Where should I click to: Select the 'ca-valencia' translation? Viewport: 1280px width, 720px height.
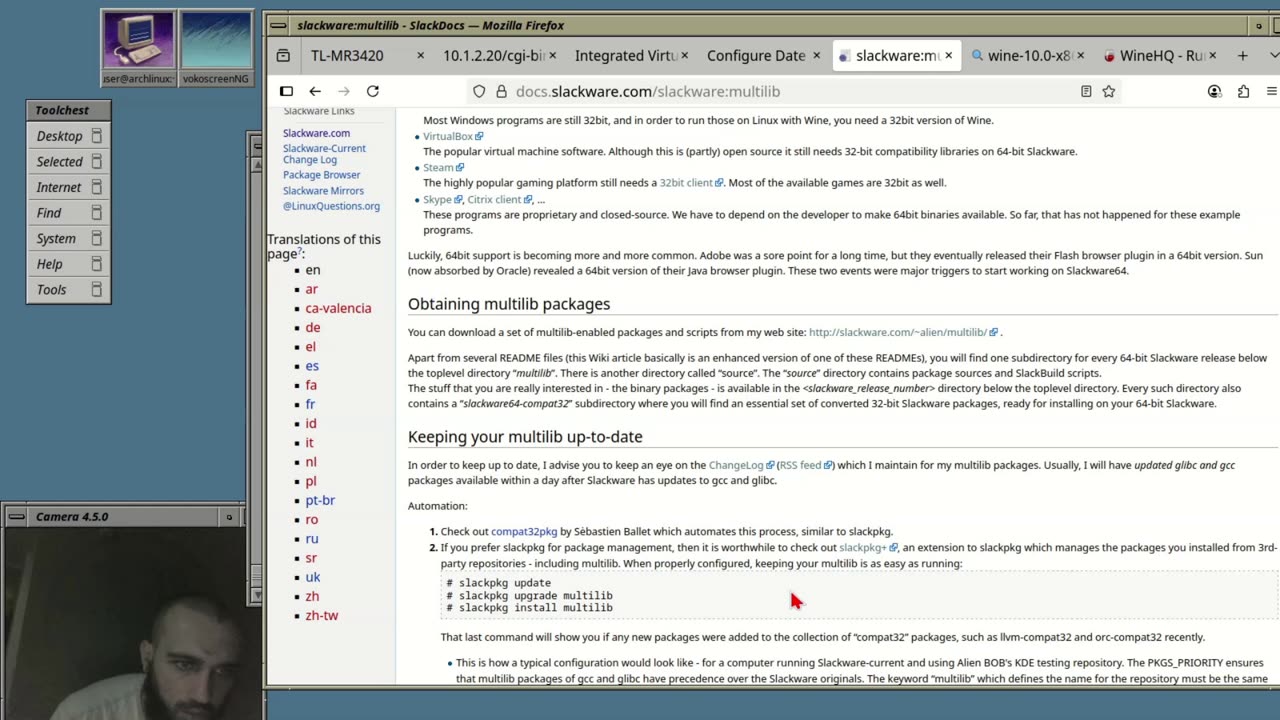(x=338, y=308)
